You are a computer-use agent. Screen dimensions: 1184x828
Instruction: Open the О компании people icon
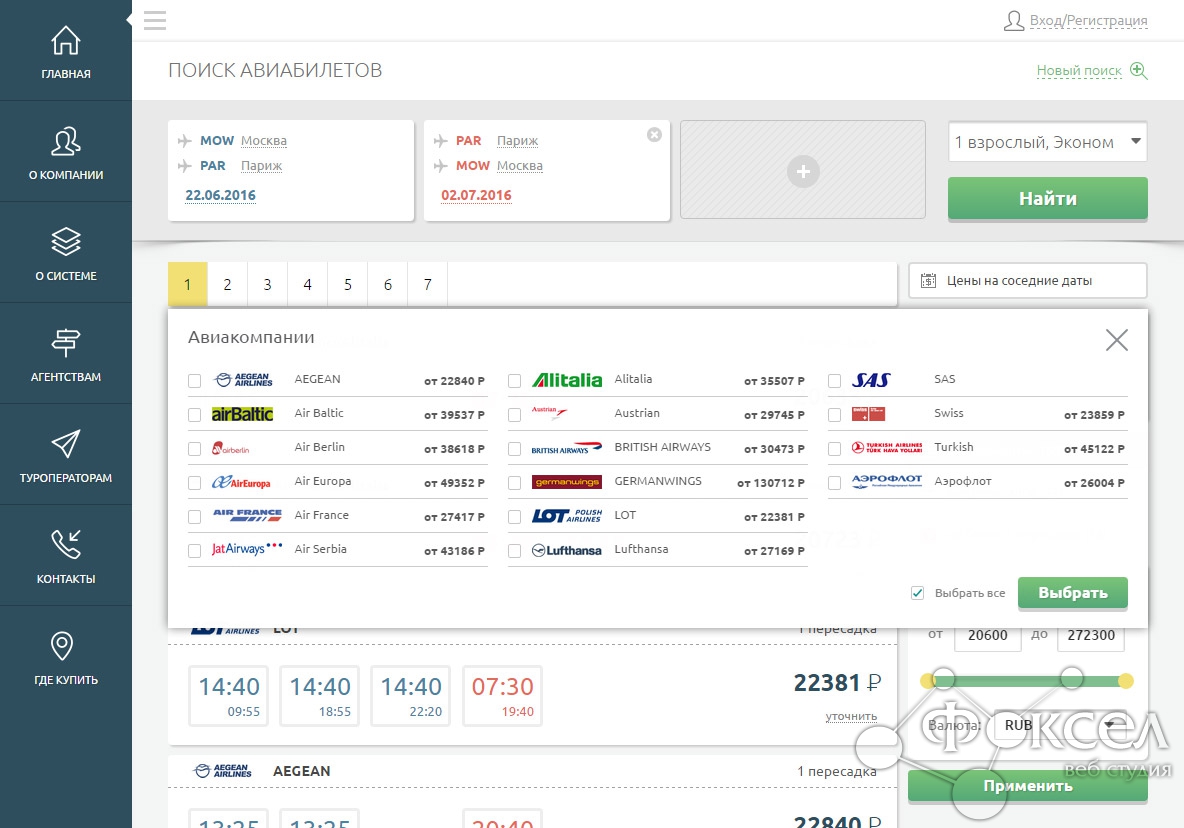(x=66, y=141)
